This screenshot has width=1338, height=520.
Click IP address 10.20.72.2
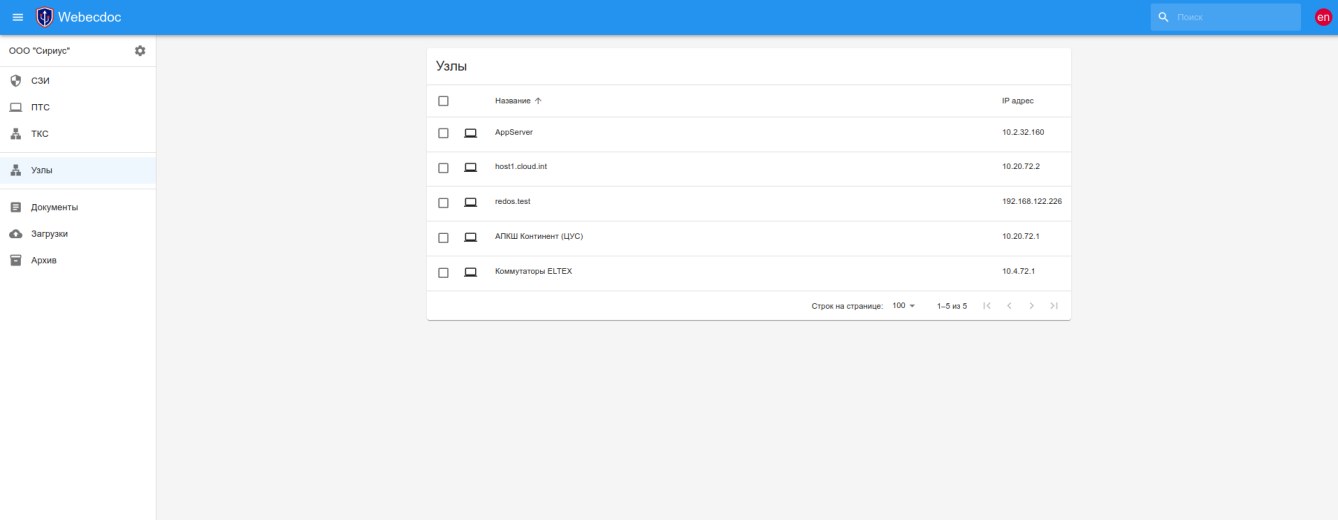1021,167
